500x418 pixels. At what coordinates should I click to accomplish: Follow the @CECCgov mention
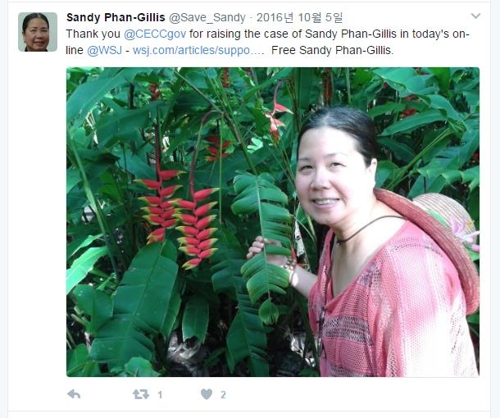pyautogui.click(x=155, y=34)
